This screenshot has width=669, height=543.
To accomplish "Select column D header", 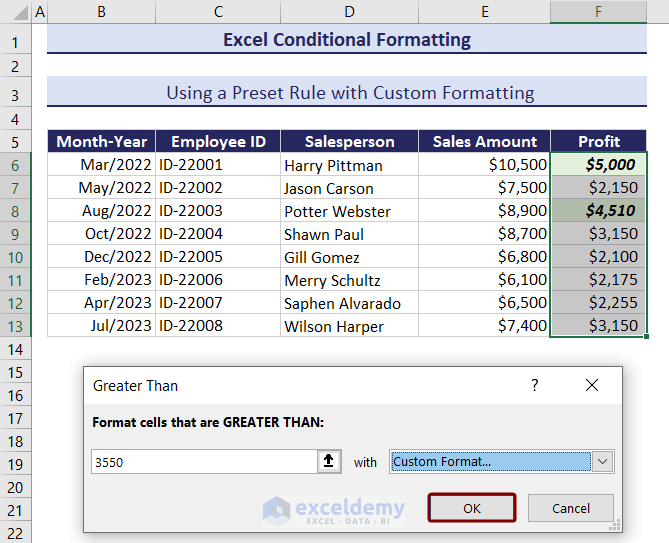I will 349,12.
